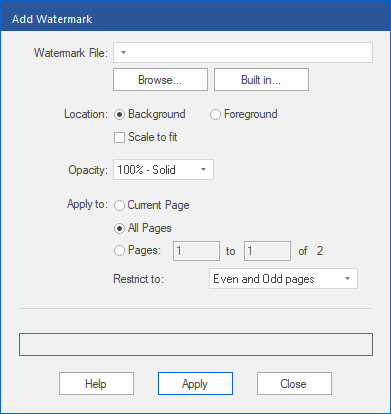Click the starting page number field
The image size is (391, 414).
[x=196, y=251]
